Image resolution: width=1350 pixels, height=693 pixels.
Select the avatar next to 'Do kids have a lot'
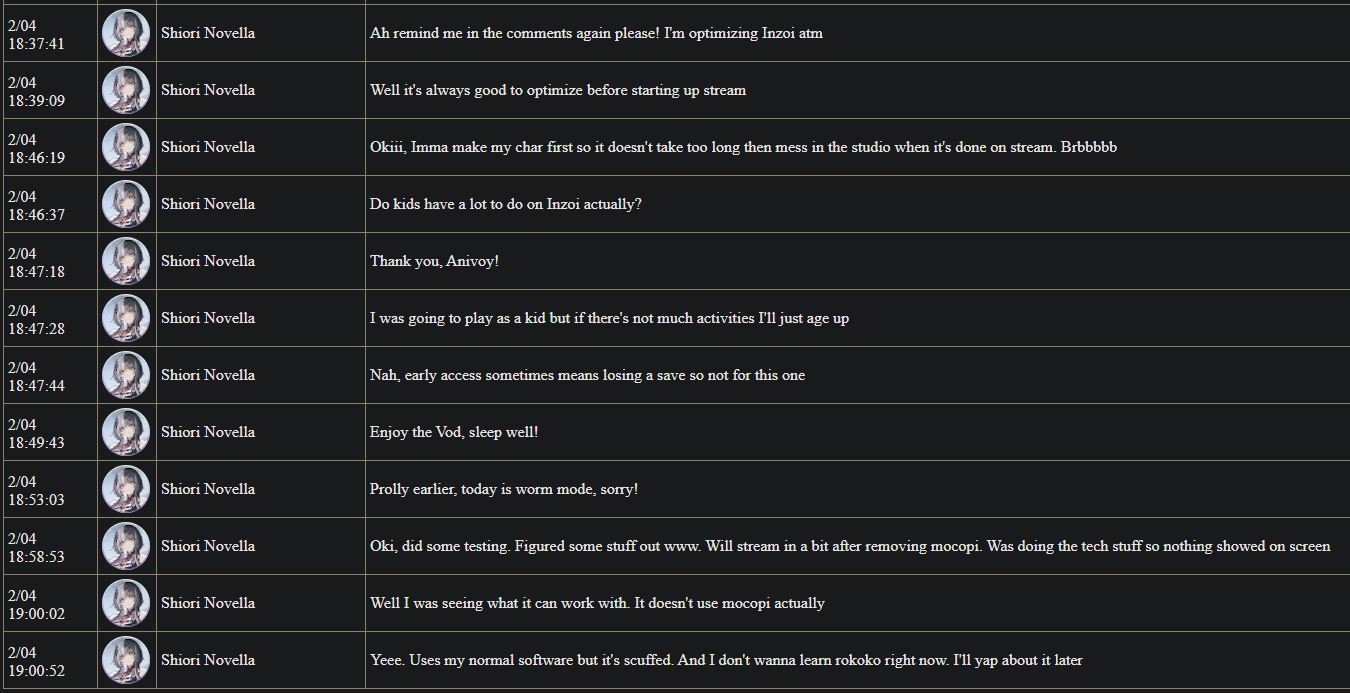click(126, 204)
